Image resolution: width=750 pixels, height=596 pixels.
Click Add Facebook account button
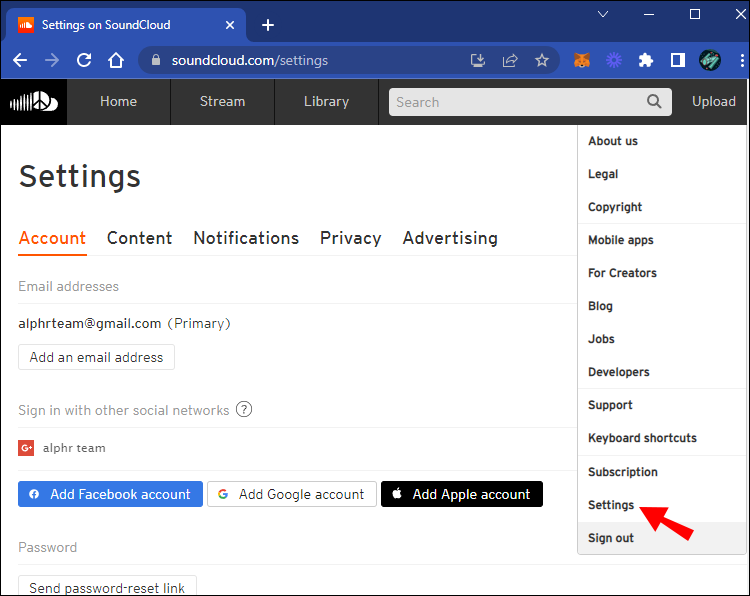click(110, 494)
